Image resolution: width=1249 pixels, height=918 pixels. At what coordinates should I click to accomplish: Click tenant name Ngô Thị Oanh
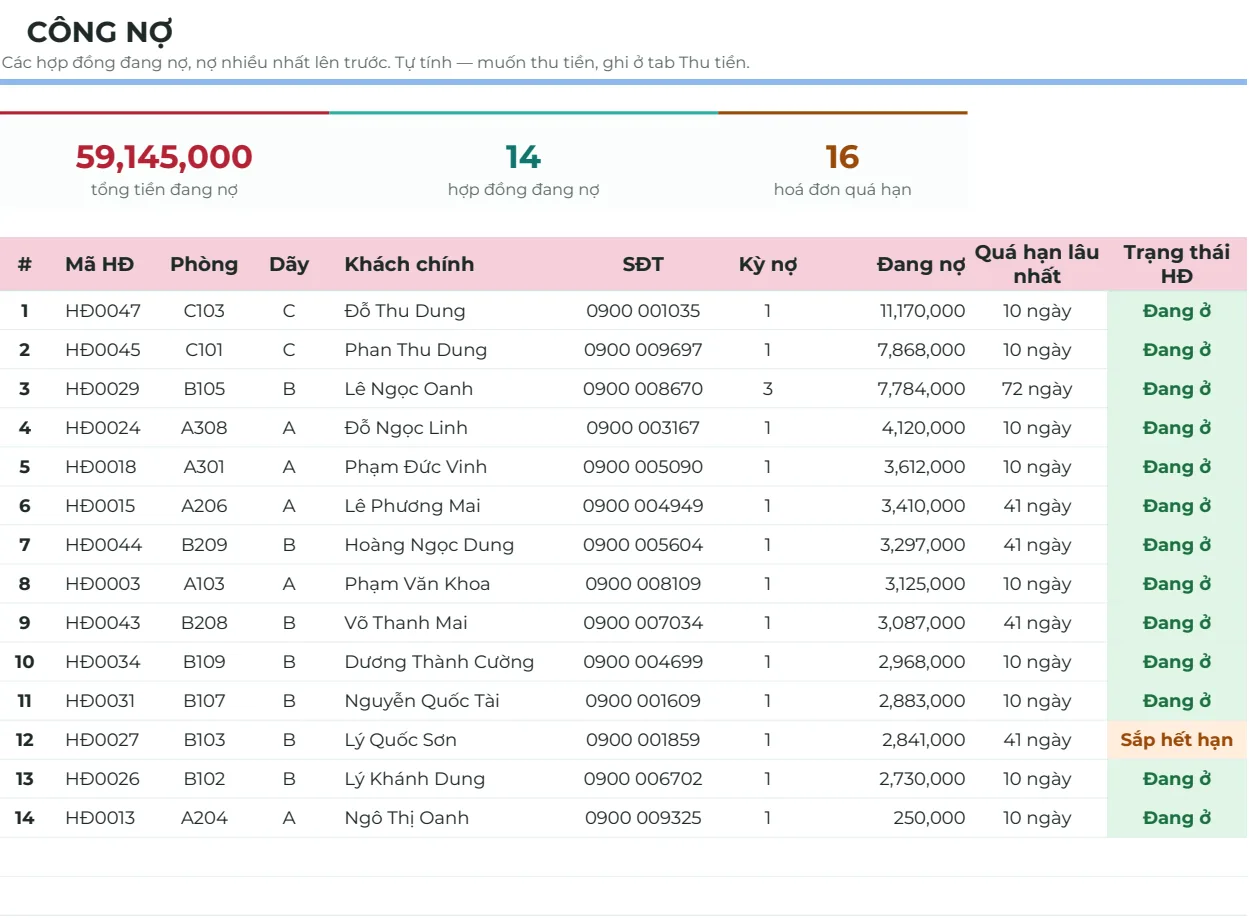[x=407, y=818]
